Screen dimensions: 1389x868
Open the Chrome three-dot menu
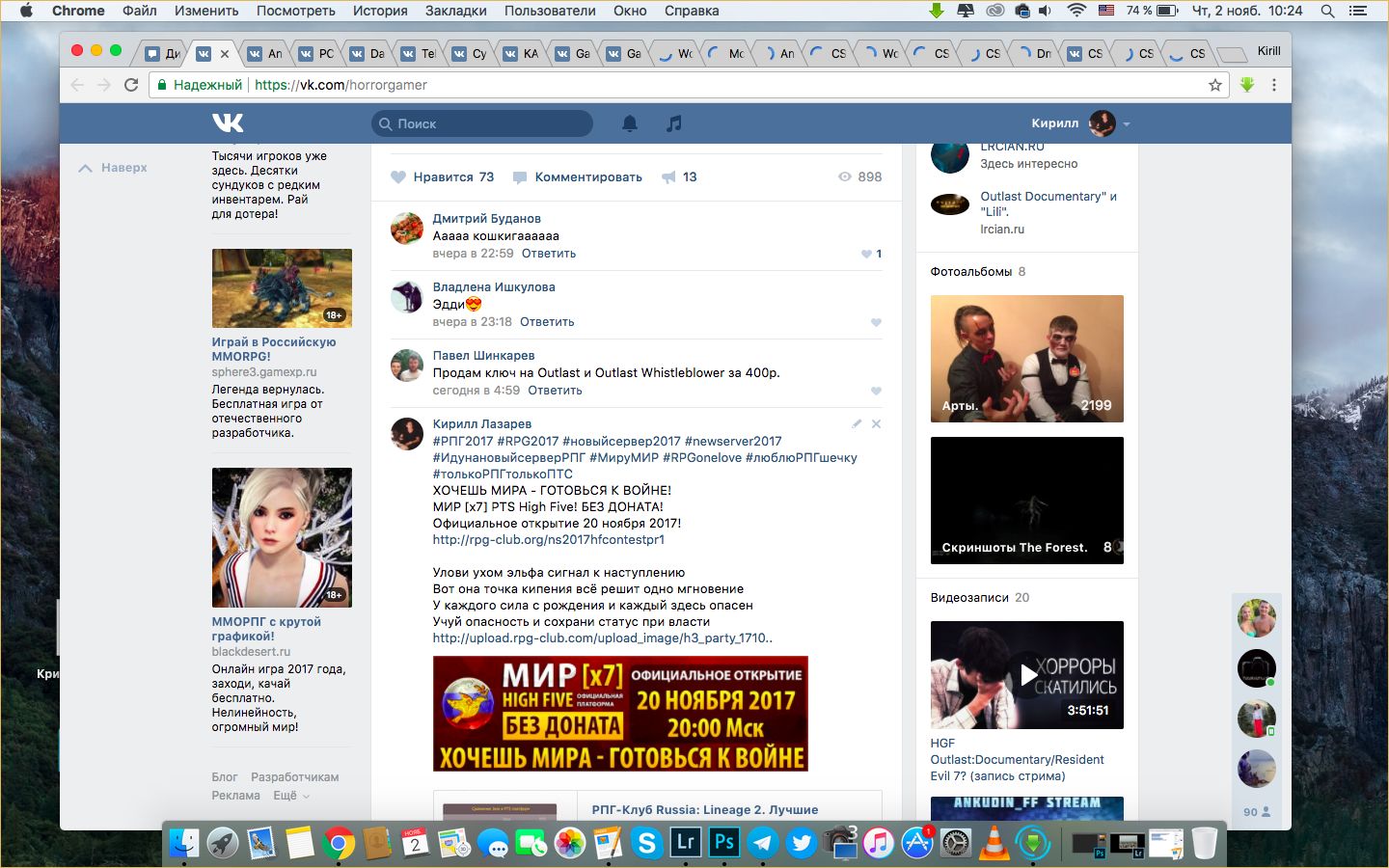click(x=1274, y=85)
